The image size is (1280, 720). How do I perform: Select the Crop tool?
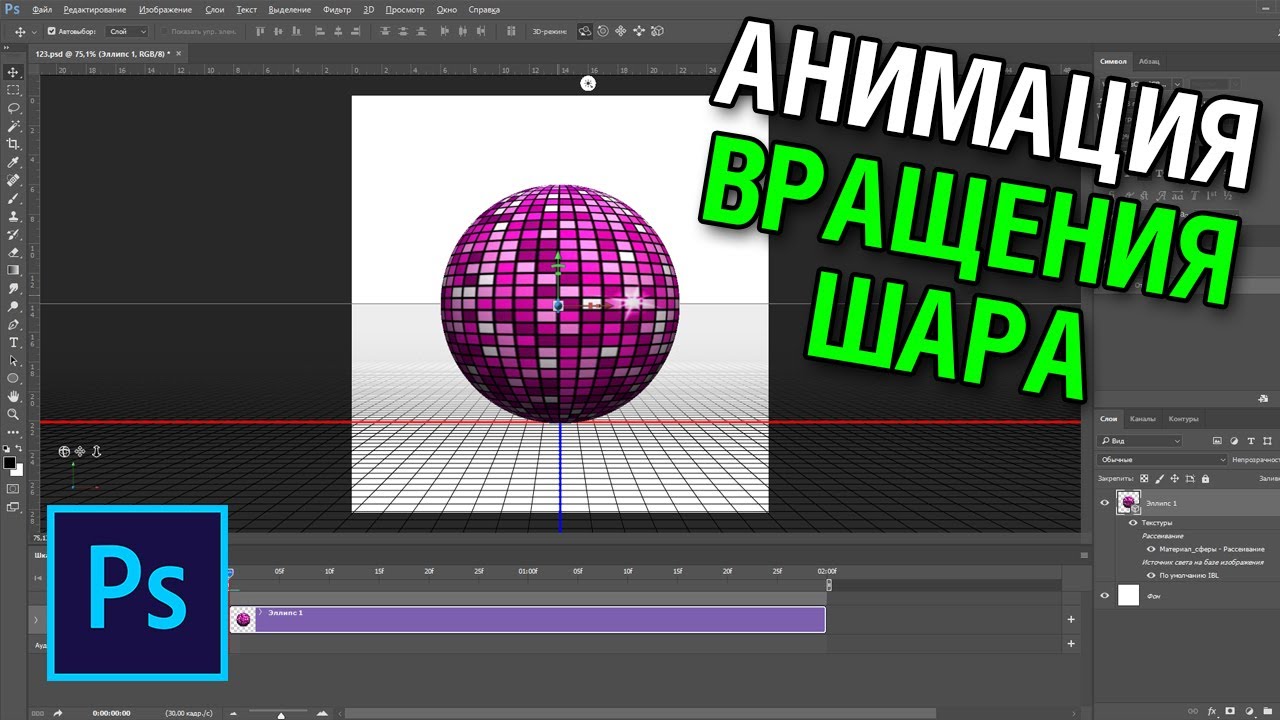tap(14, 144)
